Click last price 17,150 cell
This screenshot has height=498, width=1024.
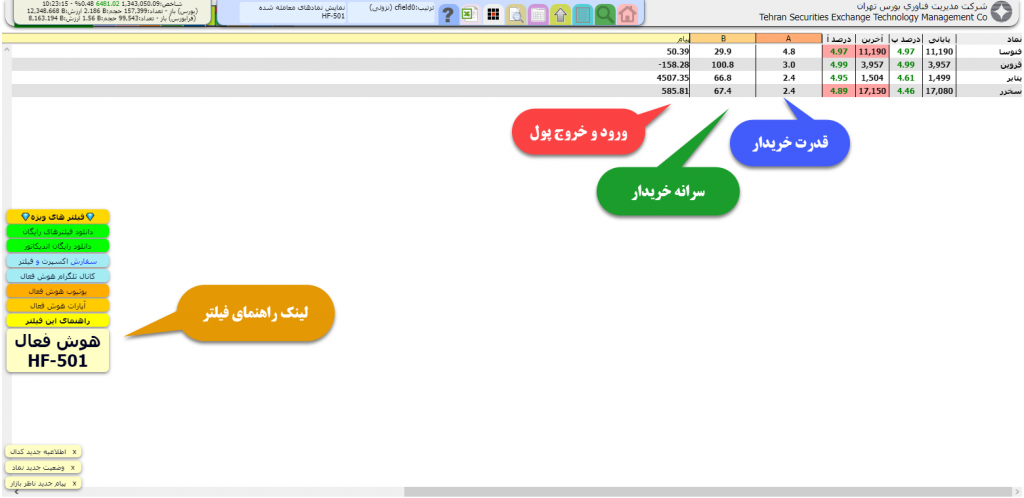tap(872, 91)
